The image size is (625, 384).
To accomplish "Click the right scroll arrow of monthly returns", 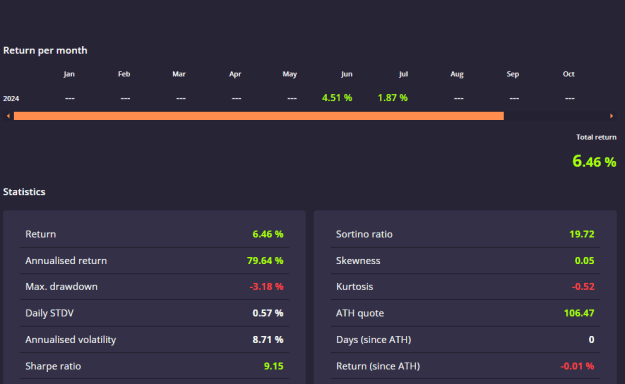I will click(x=611, y=116).
